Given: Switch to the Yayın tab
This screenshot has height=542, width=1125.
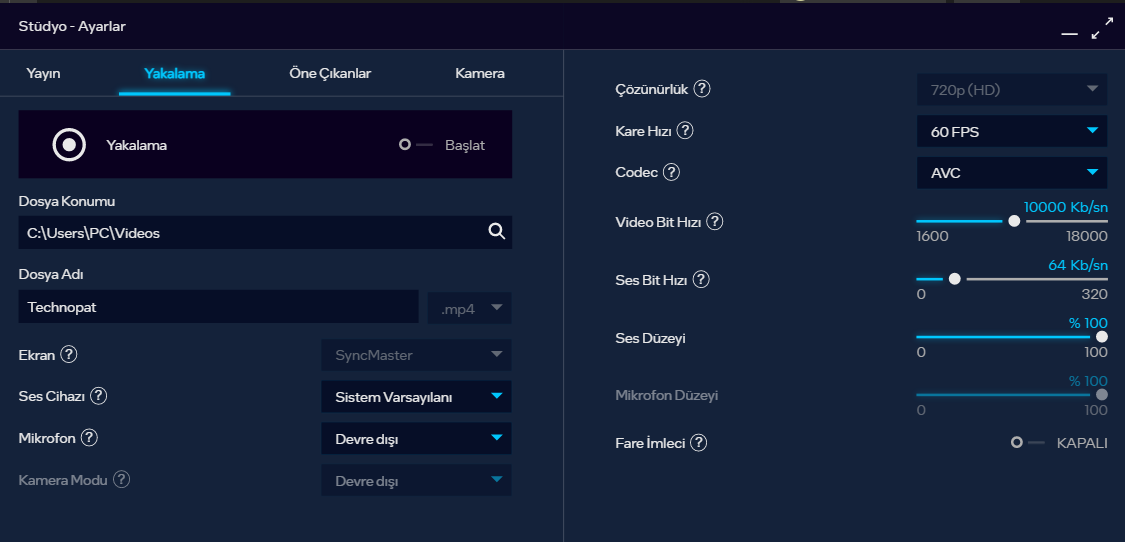Looking at the screenshot, I should pos(44,73).
